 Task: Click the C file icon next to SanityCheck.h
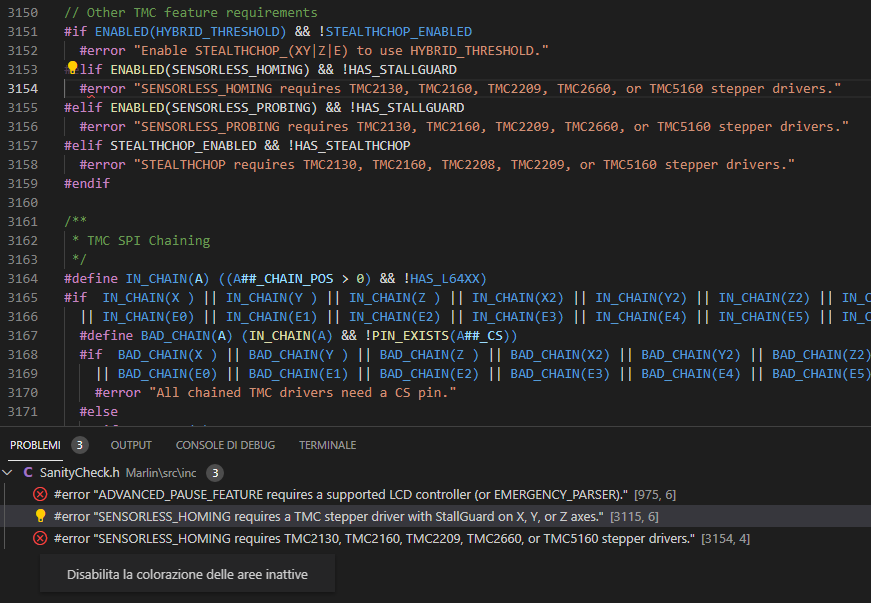pyautogui.click(x=28, y=472)
